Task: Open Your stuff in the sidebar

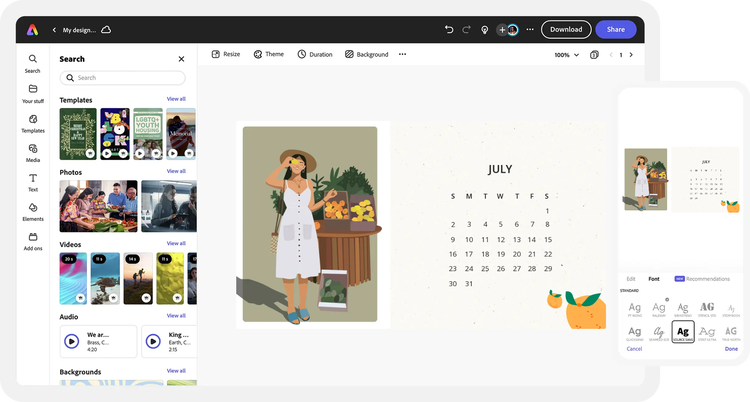Action: (x=33, y=94)
